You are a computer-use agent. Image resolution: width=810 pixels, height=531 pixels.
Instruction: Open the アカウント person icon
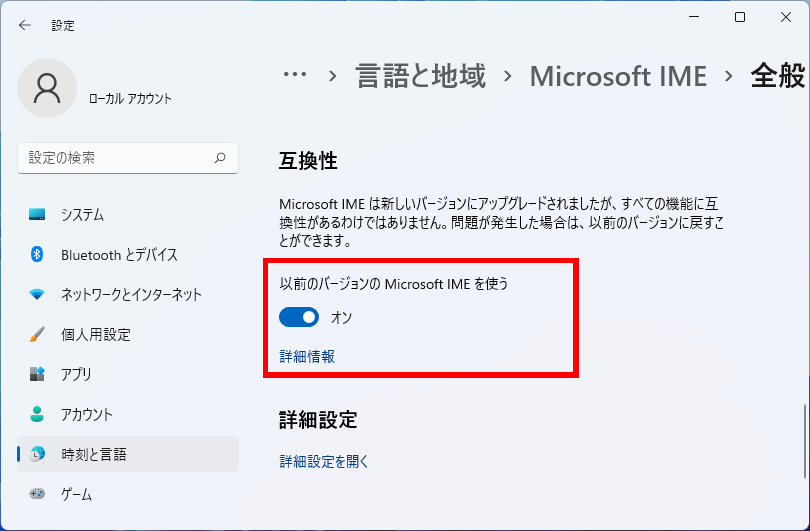point(37,414)
